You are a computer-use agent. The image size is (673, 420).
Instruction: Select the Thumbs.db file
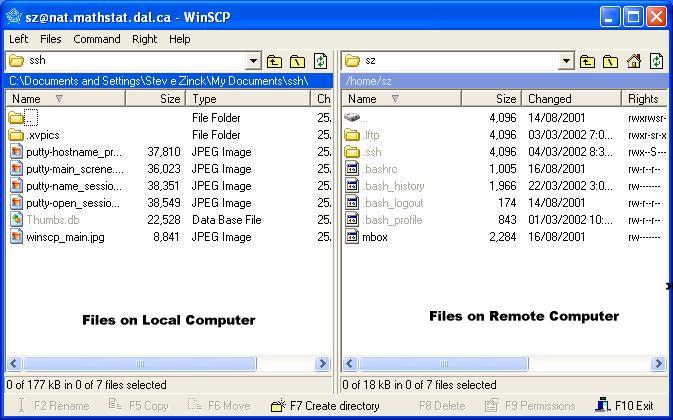pyautogui.click(x=53, y=220)
